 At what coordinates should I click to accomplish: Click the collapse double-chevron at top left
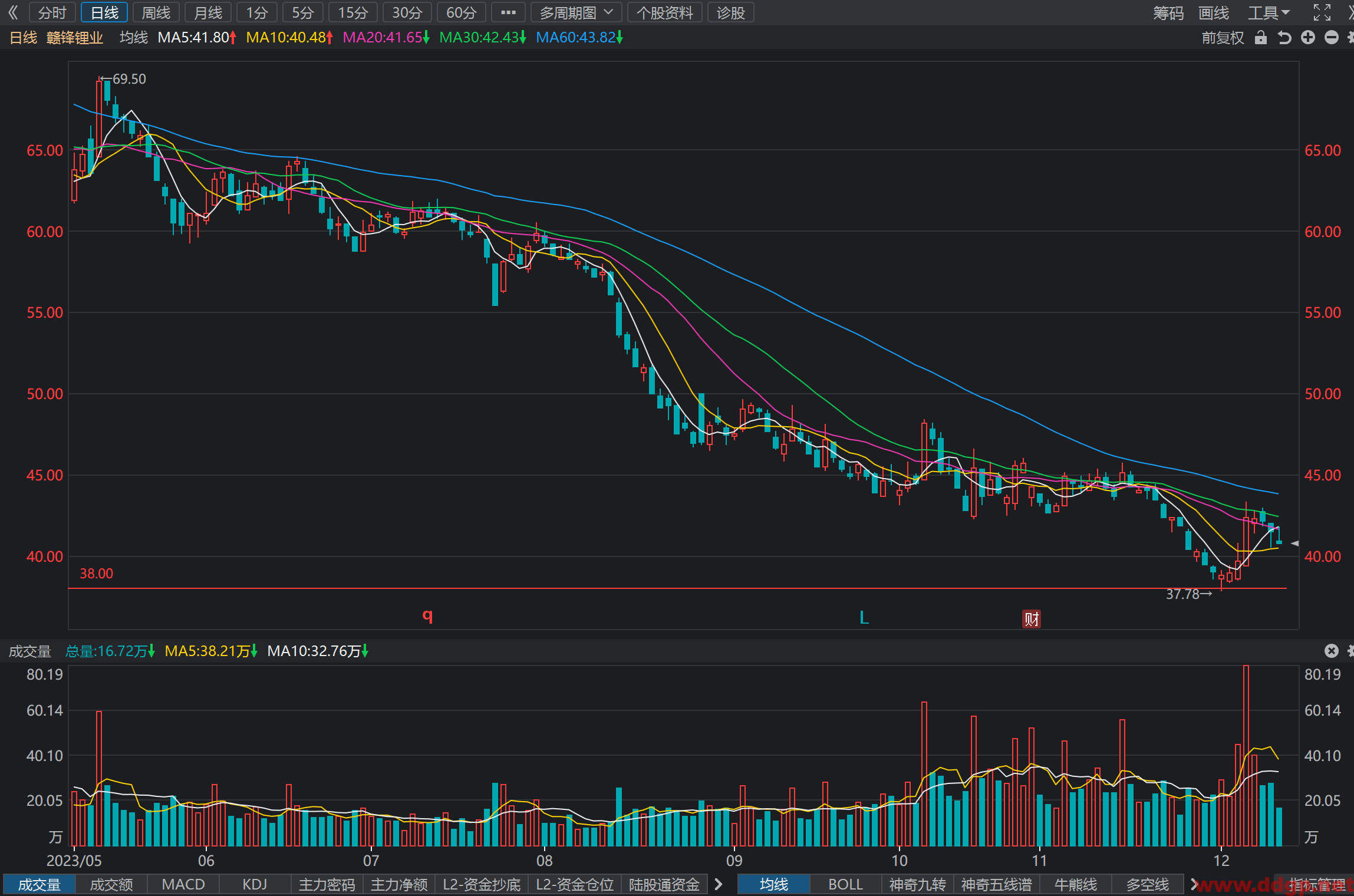click(x=13, y=12)
